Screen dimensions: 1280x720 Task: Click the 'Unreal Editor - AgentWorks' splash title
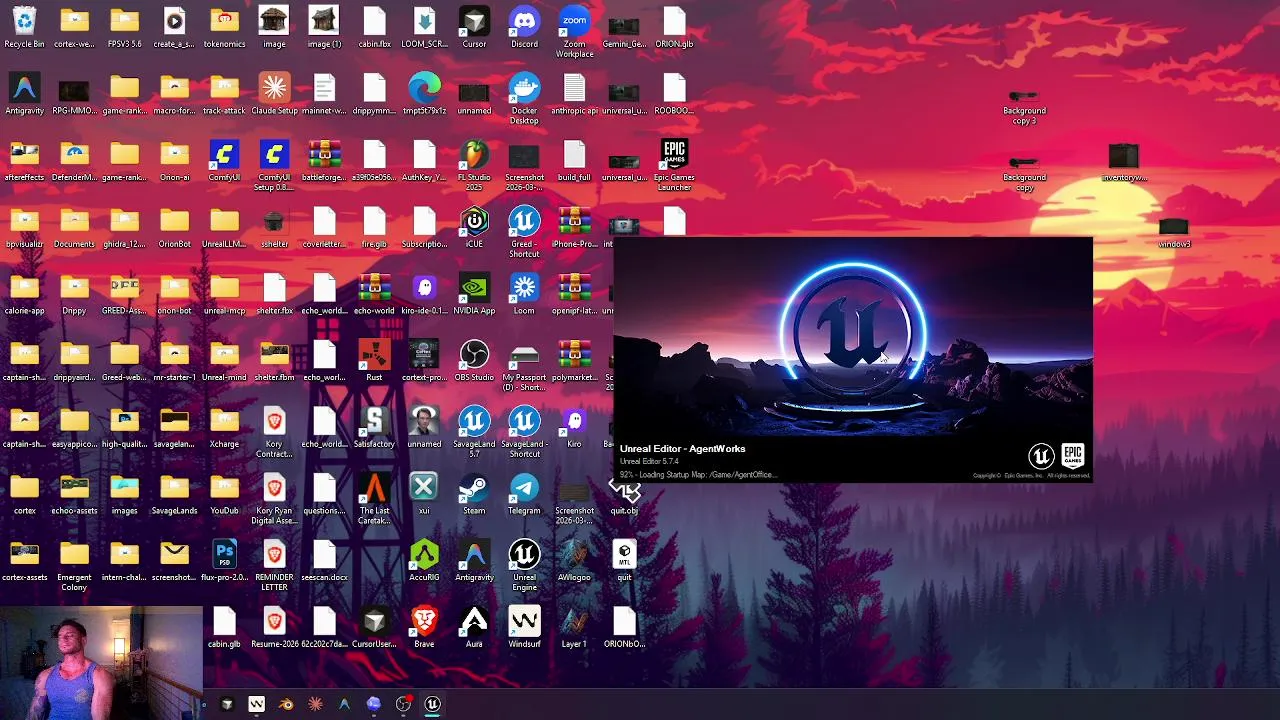click(x=682, y=449)
